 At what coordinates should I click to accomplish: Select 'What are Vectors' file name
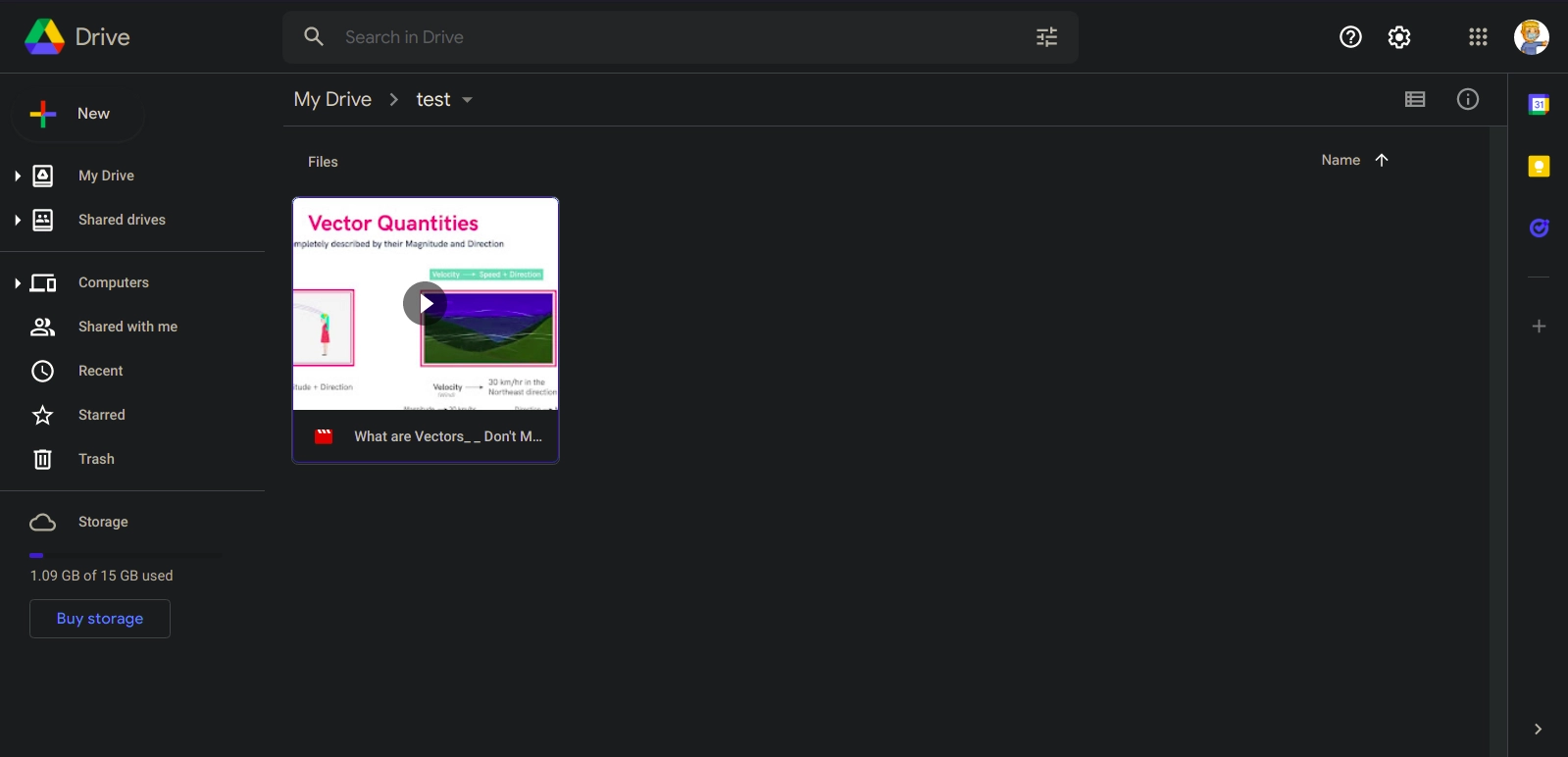(448, 436)
